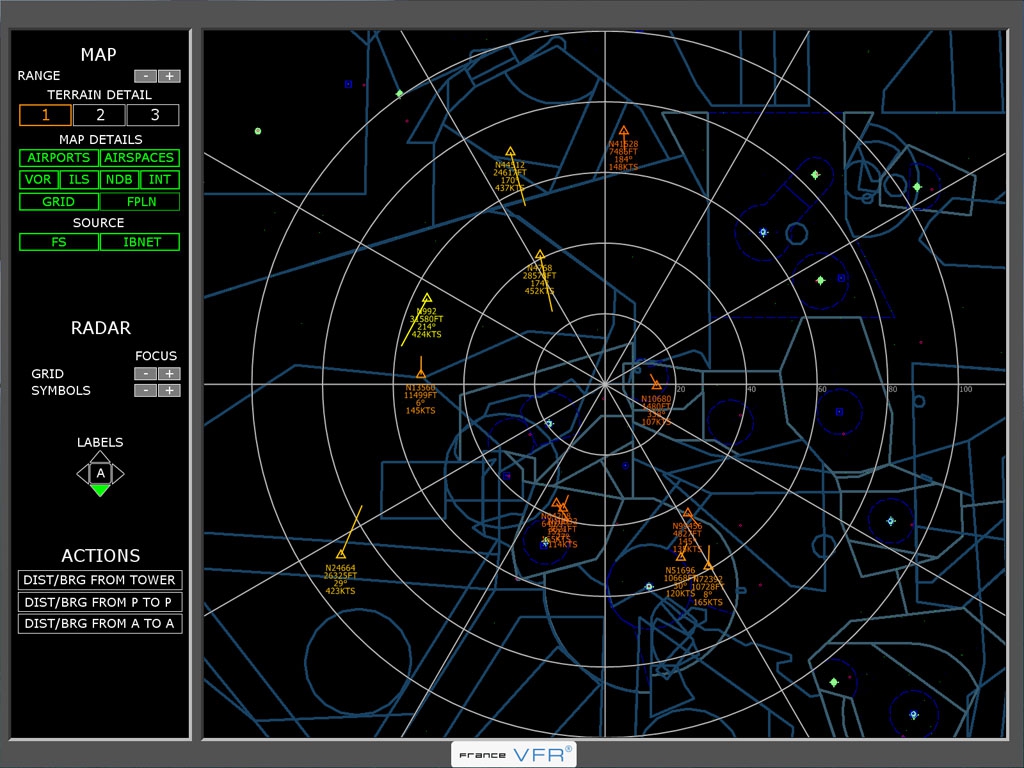Click N992 speed label 424KTS
This screenshot has width=1024, height=768.
pyautogui.click(x=426, y=334)
